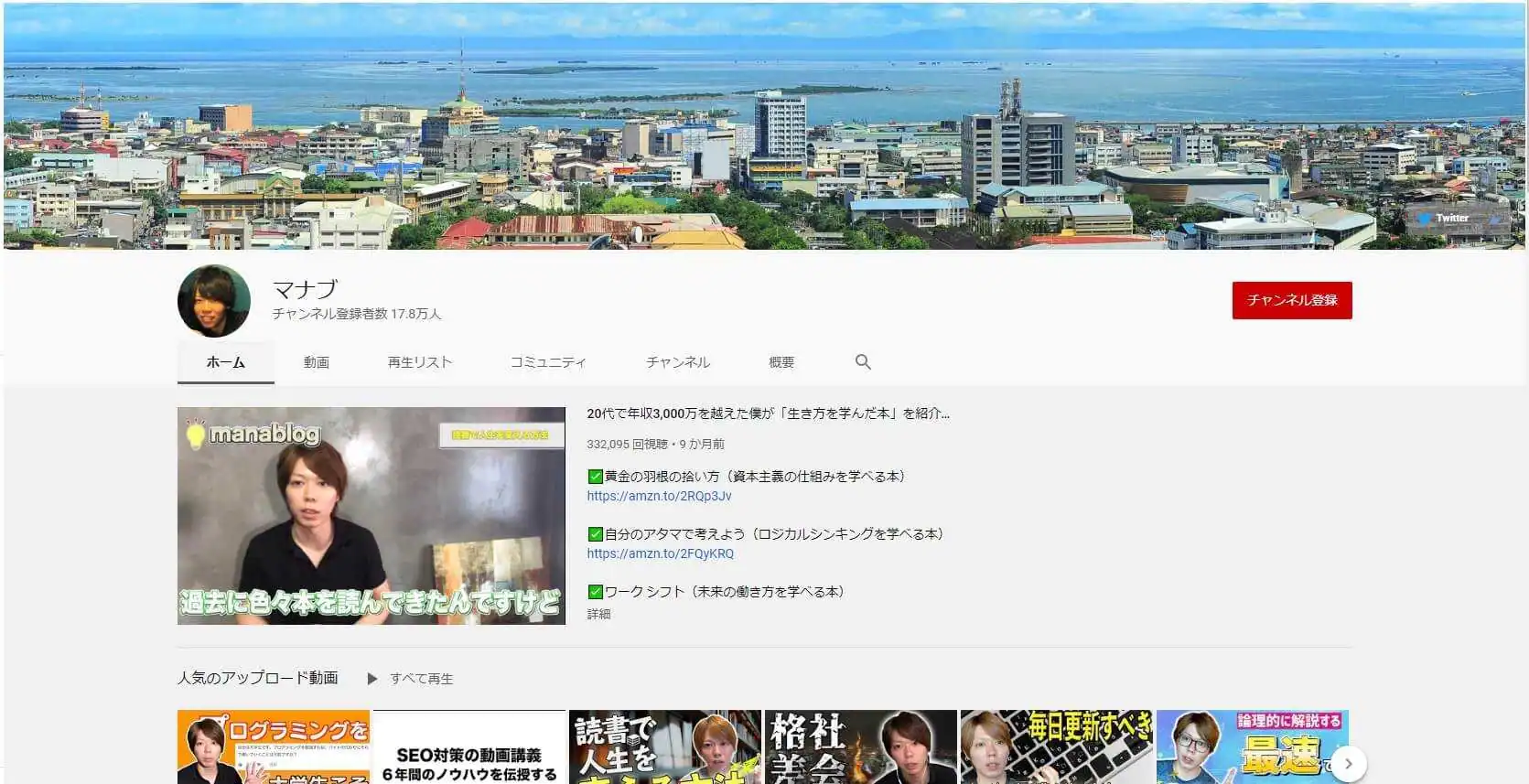This screenshot has width=1529, height=784.
Task: Open the Twitter link on the banner
Action: [1450, 219]
